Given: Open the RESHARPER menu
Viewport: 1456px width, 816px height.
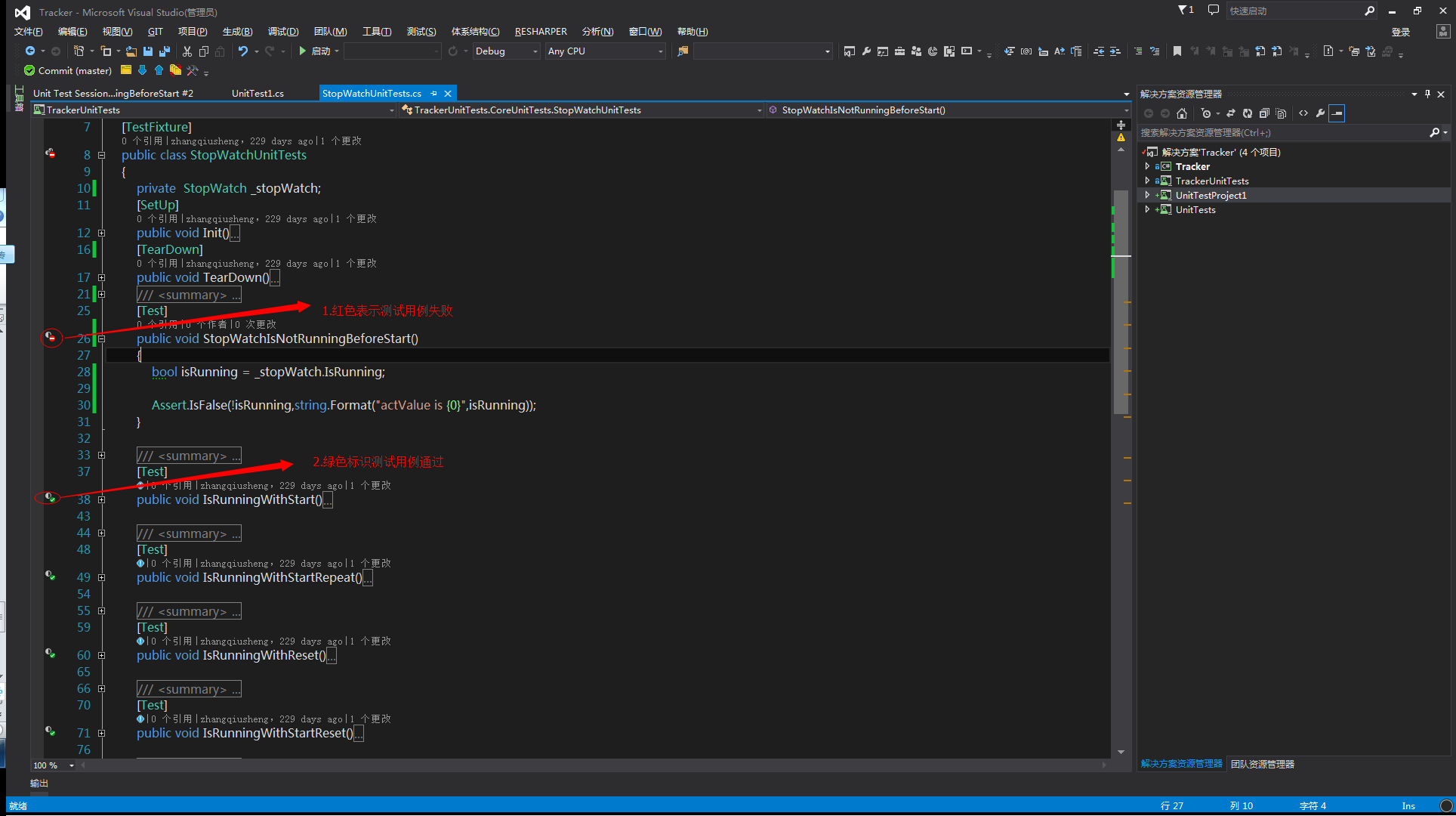Looking at the screenshot, I should [541, 31].
